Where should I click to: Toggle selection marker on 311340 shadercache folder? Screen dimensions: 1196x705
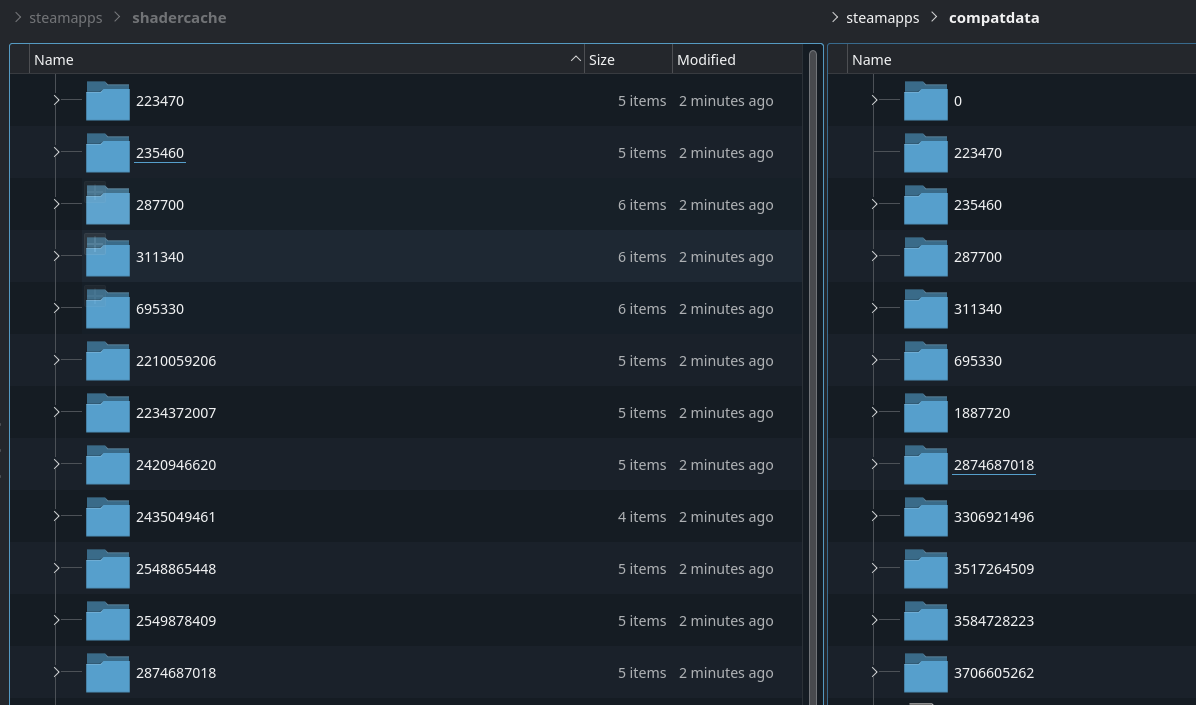point(95,244)
